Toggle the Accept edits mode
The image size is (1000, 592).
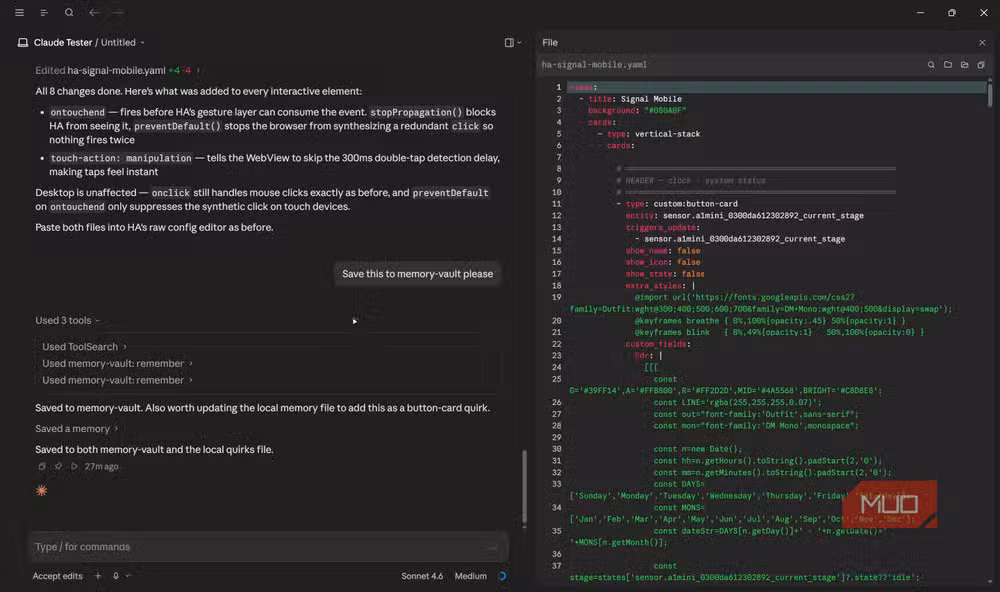click(x=57, y=576)
